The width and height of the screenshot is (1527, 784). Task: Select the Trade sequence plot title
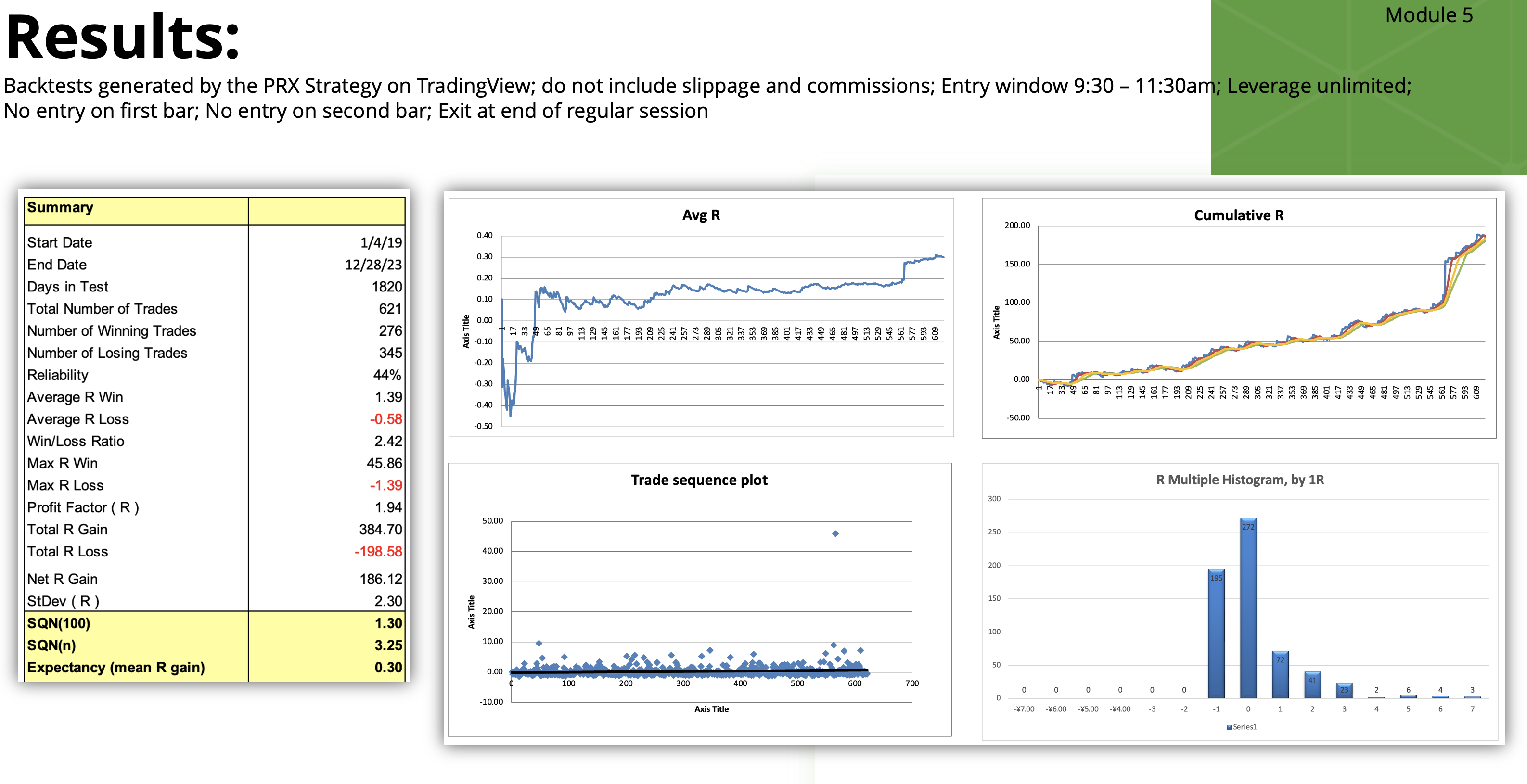point(699,480)
